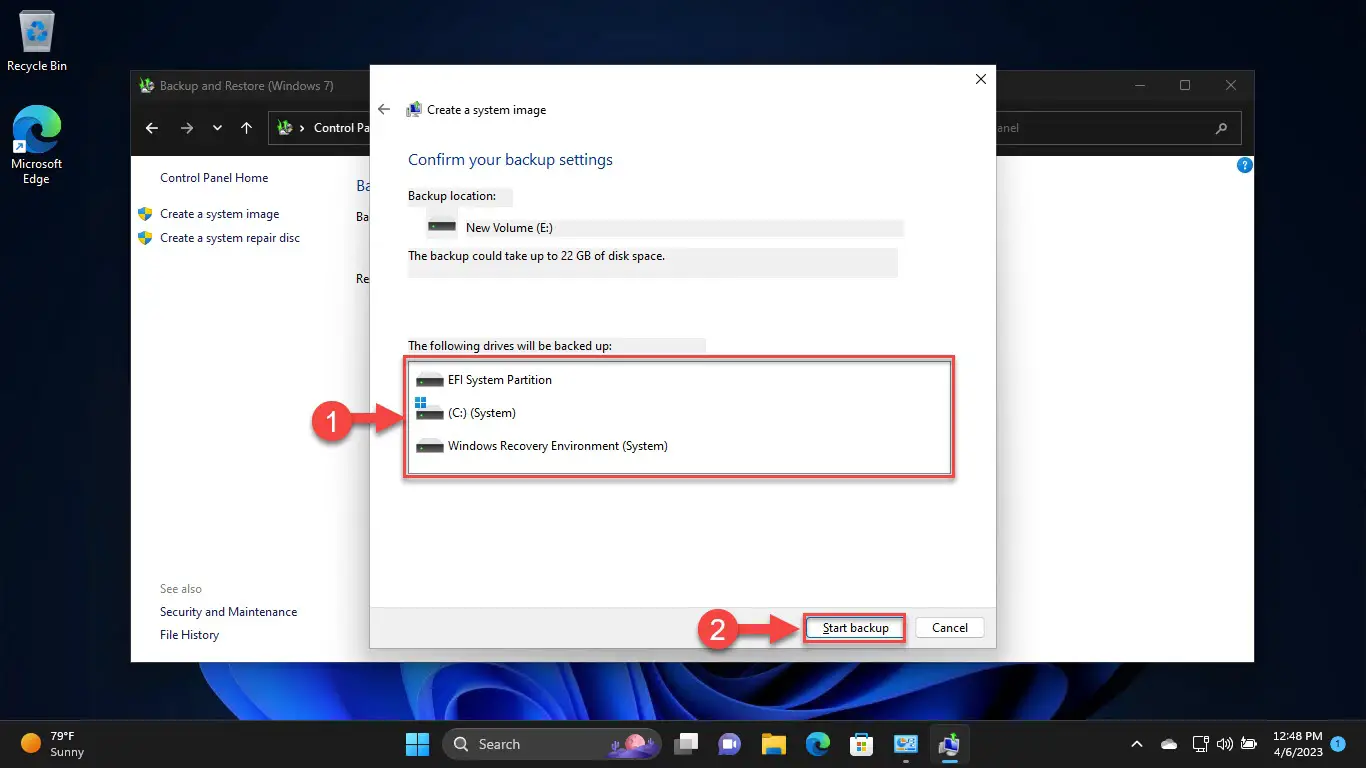Viewport: 1366px width, 768px height.
Task: Open Microsoft Edge desktop shortcut
Action: [x=37, y=146]
